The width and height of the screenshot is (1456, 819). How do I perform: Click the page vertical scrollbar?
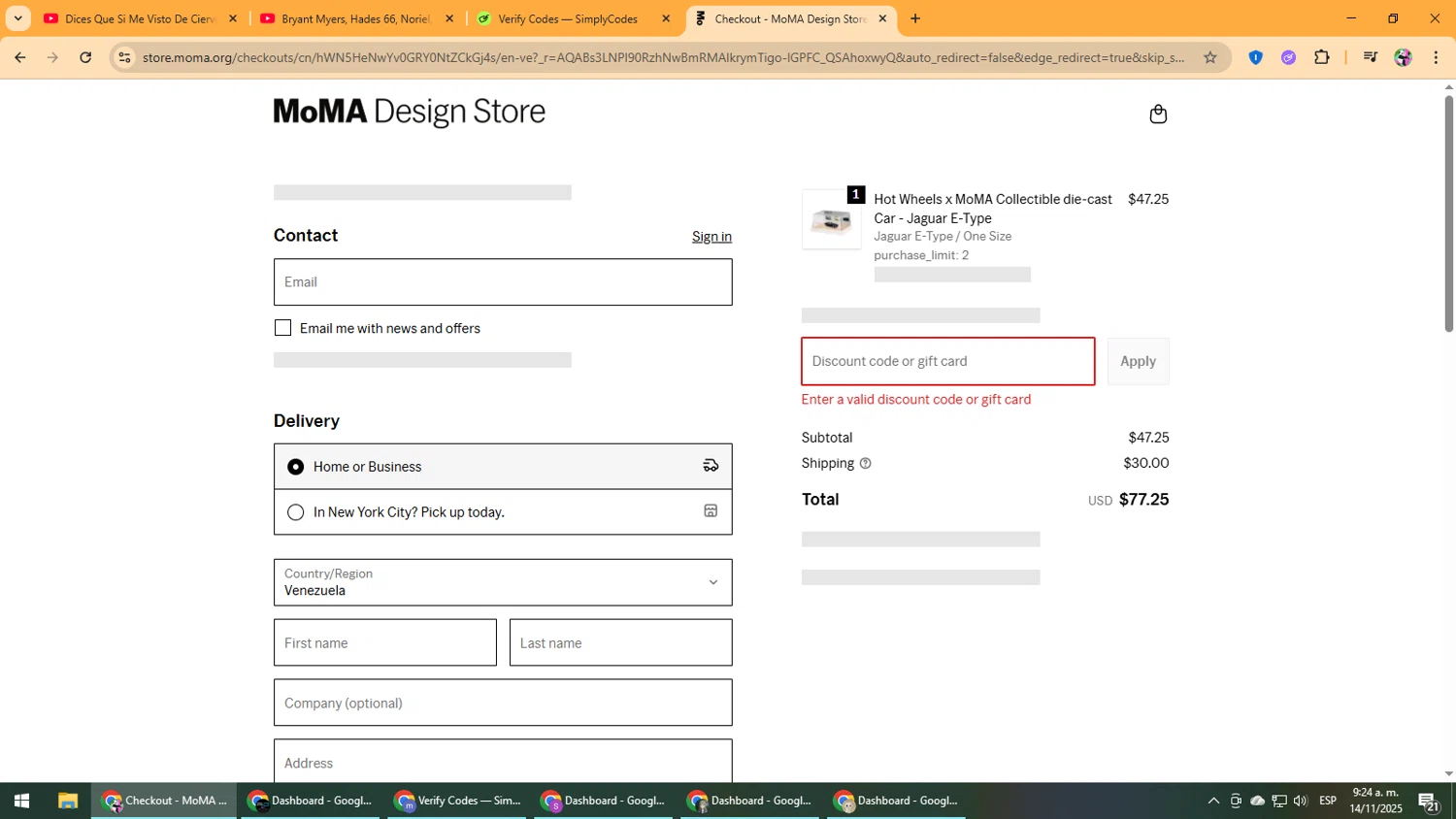click(x=1448, y=213)
